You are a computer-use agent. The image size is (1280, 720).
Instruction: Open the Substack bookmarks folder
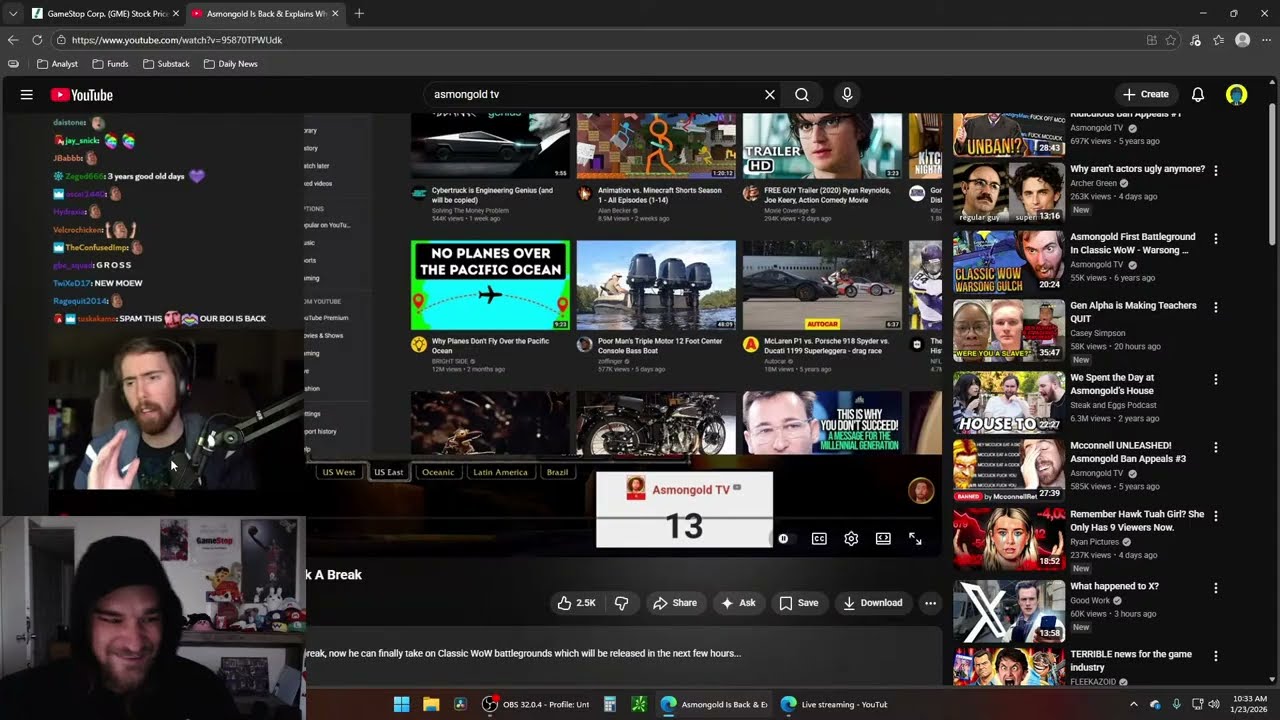[166, 64]
